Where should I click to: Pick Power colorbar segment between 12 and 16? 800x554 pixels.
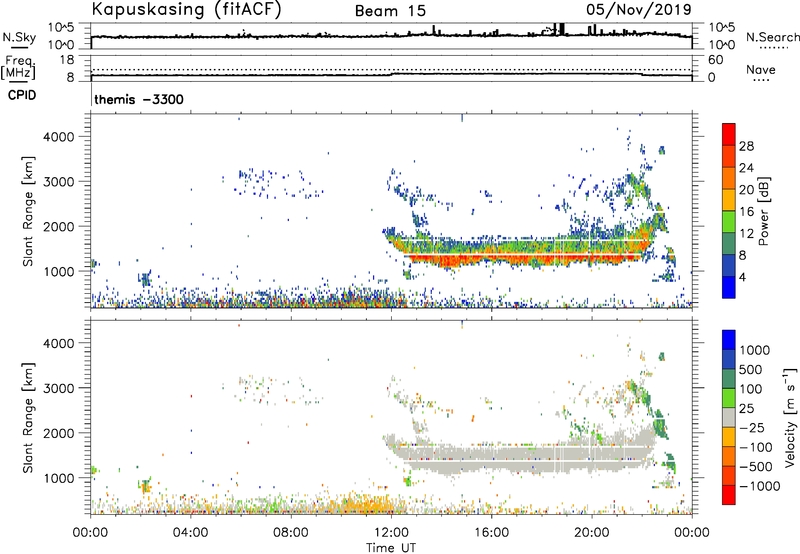pyautogui.click(x=729, y=222)
